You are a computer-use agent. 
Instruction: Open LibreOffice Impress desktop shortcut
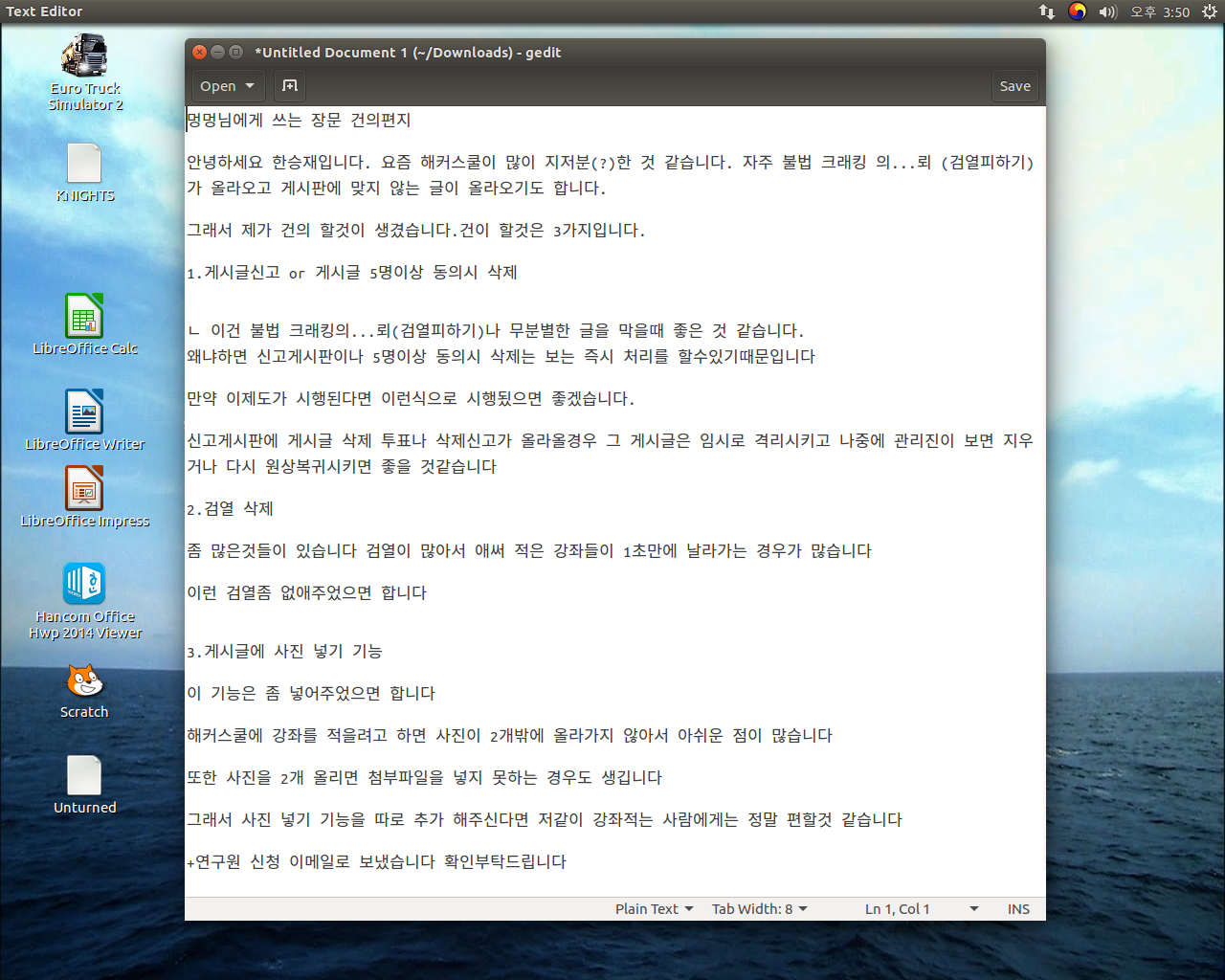click(x=84, y=489)
